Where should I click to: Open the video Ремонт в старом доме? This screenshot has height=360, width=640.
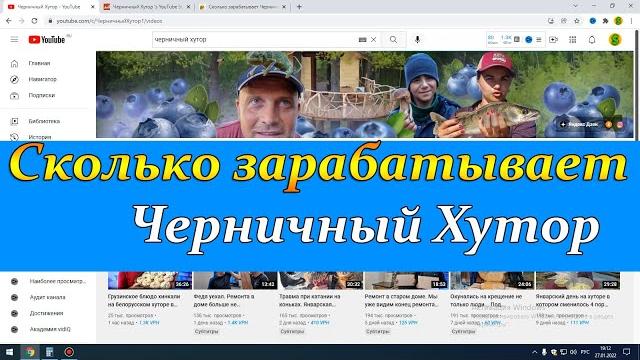pyautogui.click(x=401, y=300)
